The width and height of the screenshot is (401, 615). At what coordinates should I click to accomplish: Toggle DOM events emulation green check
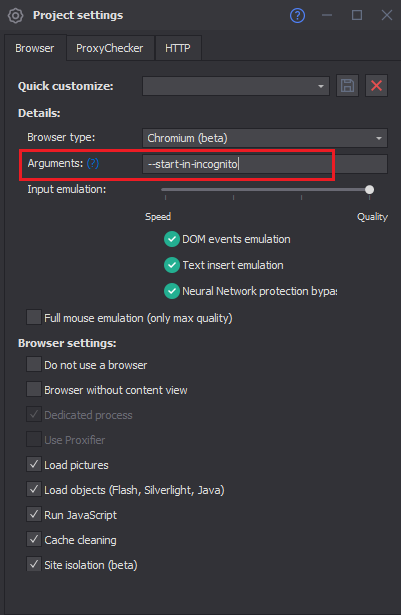click(171, 239)
